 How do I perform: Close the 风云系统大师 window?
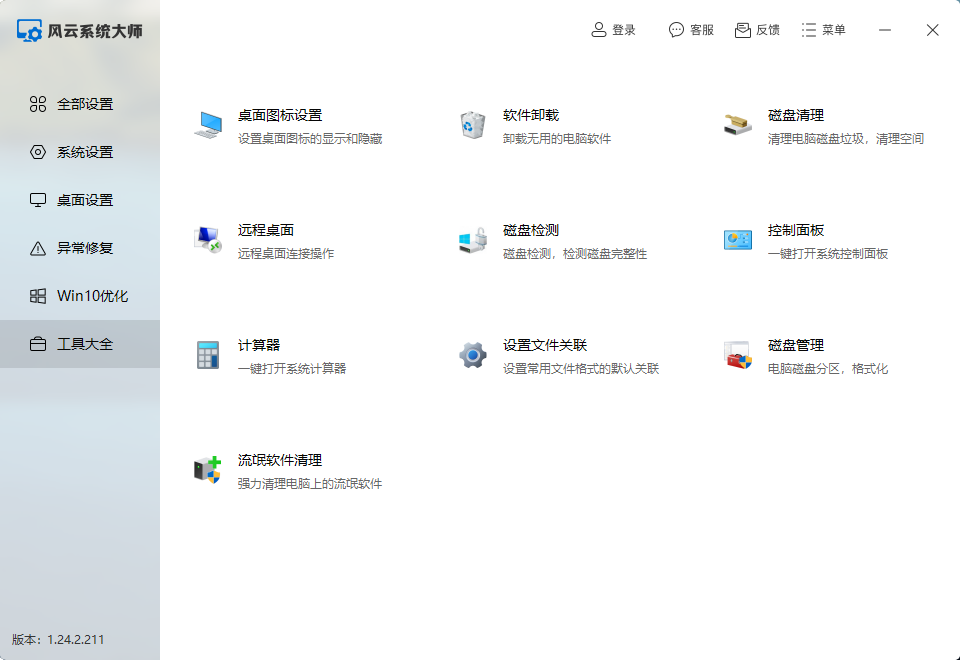932,30
